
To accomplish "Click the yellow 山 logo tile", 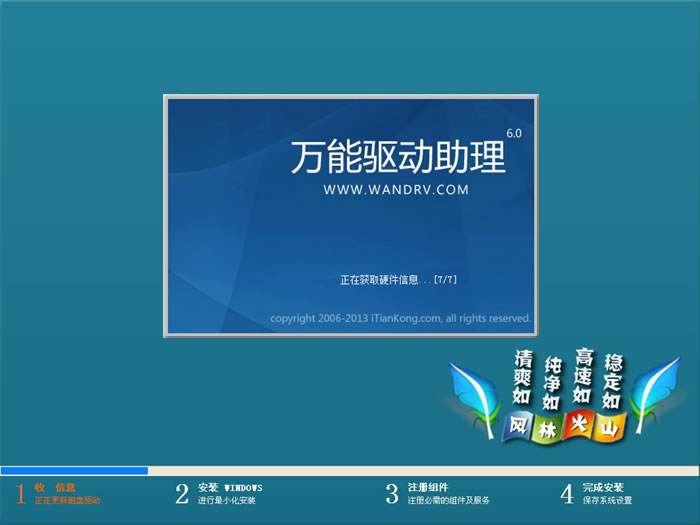I will tap(609, 428).
